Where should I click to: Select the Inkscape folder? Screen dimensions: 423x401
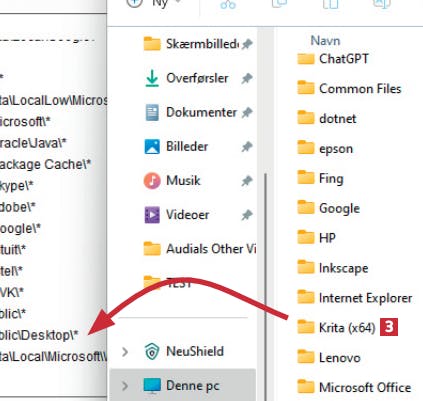333,268
